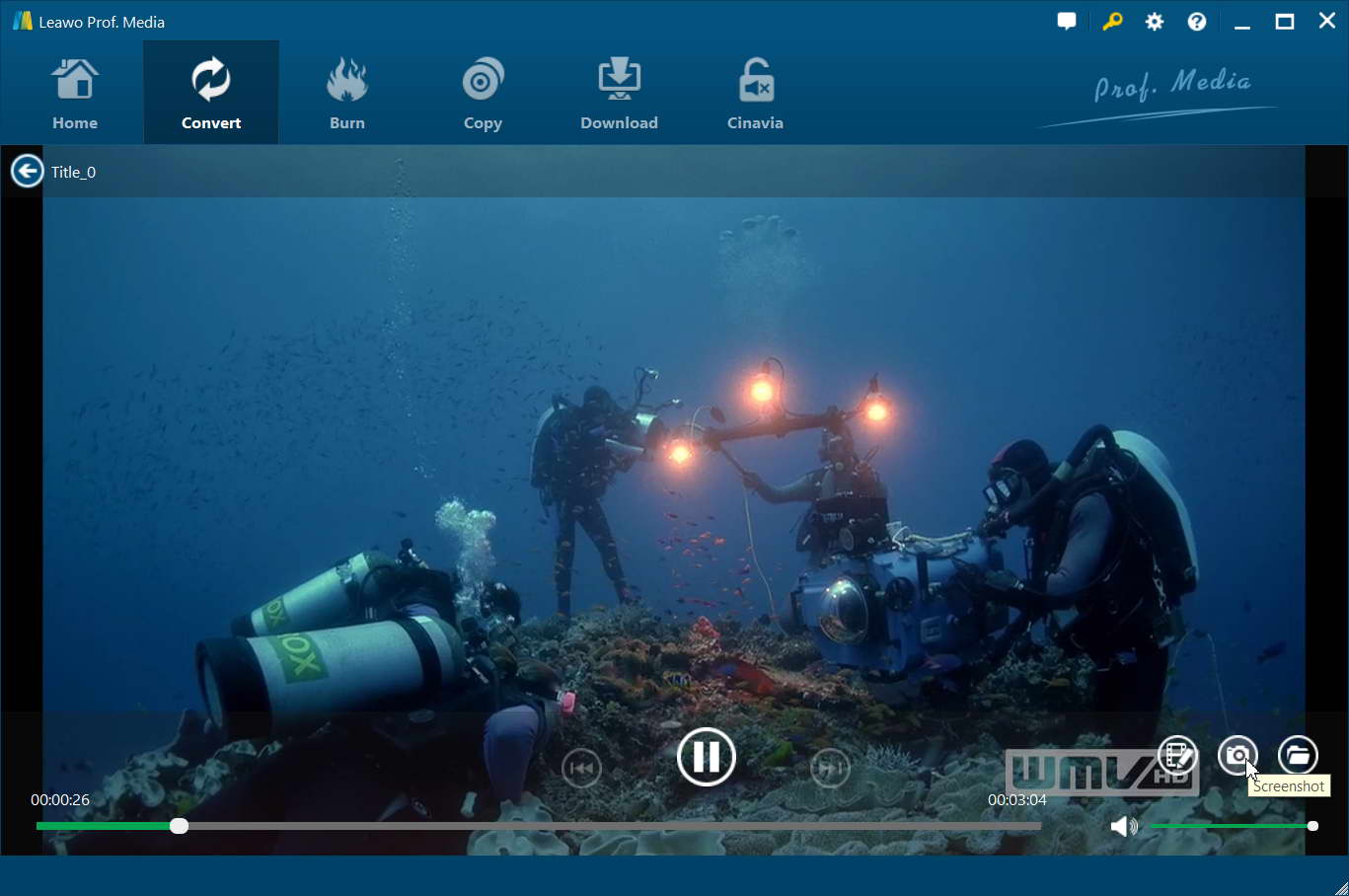Mute the audio with the speaker icon
This screenshot has width=1349, height=896.
pos(1123,826)
